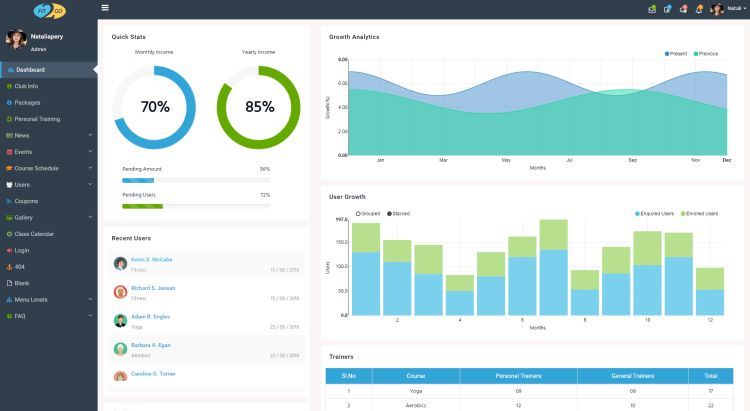The image size is (750, 411).
Task: Expand the Events submenu
Action: coord(90,152)
